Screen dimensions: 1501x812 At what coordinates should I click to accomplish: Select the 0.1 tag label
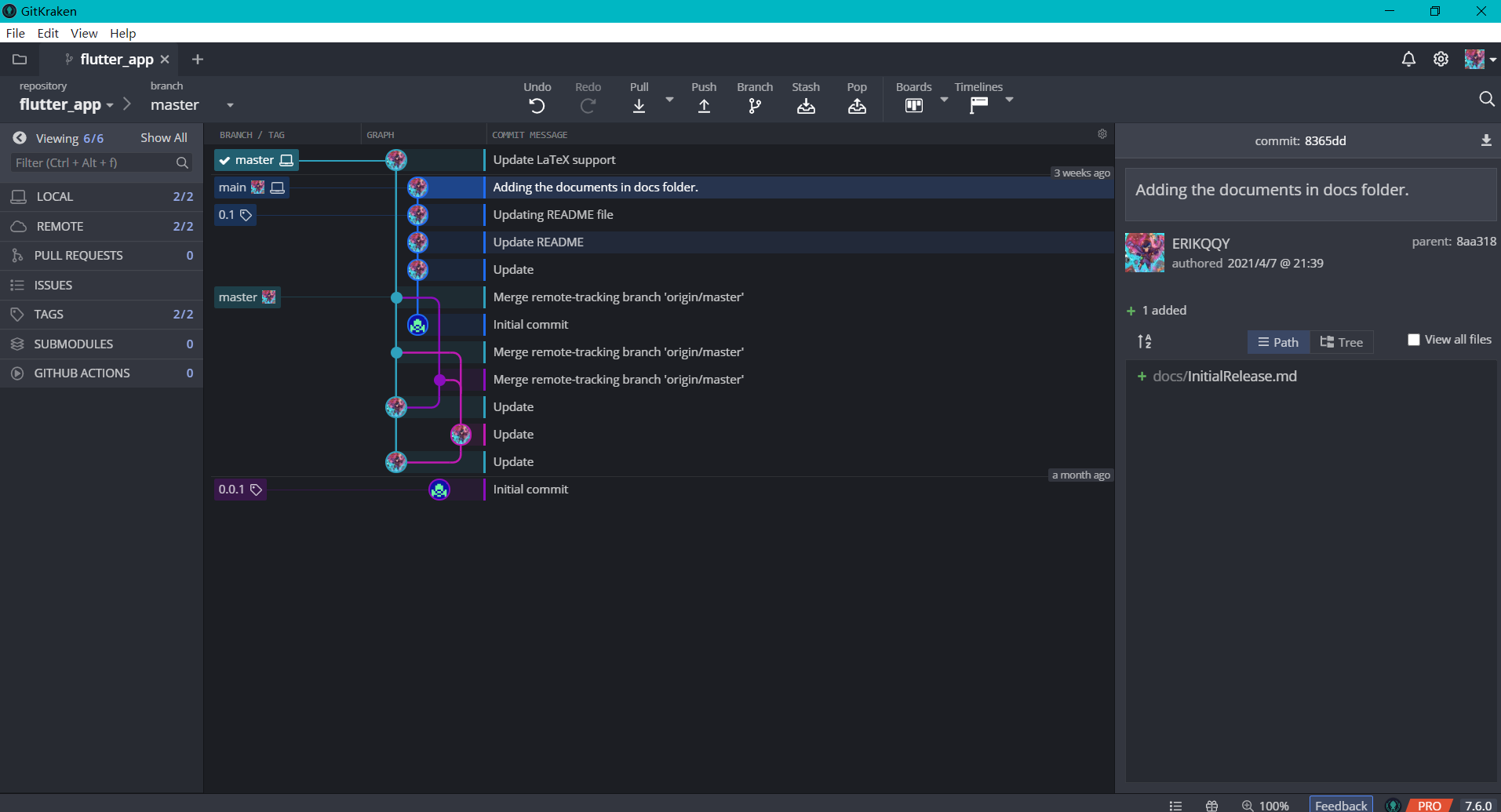(x=235, y=215)
